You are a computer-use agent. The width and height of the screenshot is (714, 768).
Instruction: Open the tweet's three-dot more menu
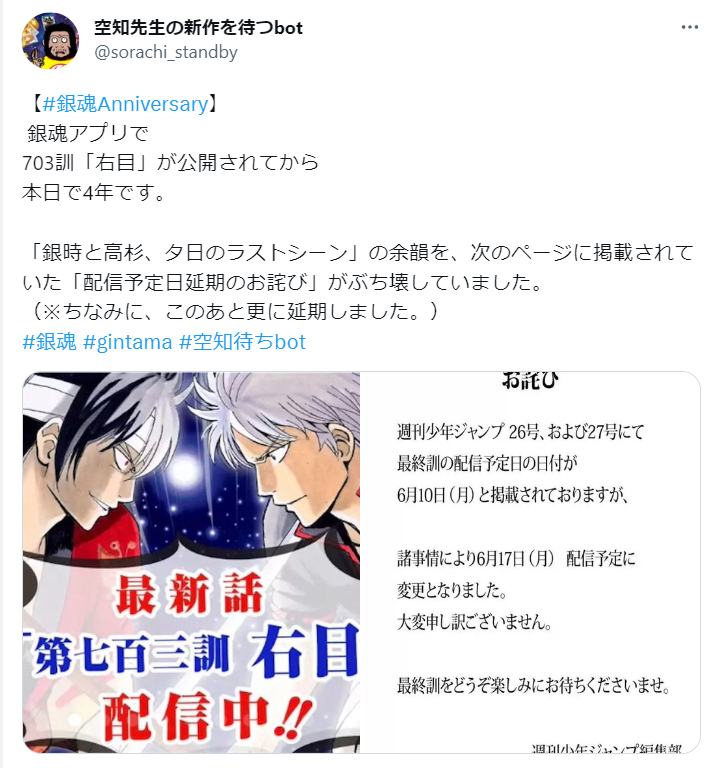[690, 27]
